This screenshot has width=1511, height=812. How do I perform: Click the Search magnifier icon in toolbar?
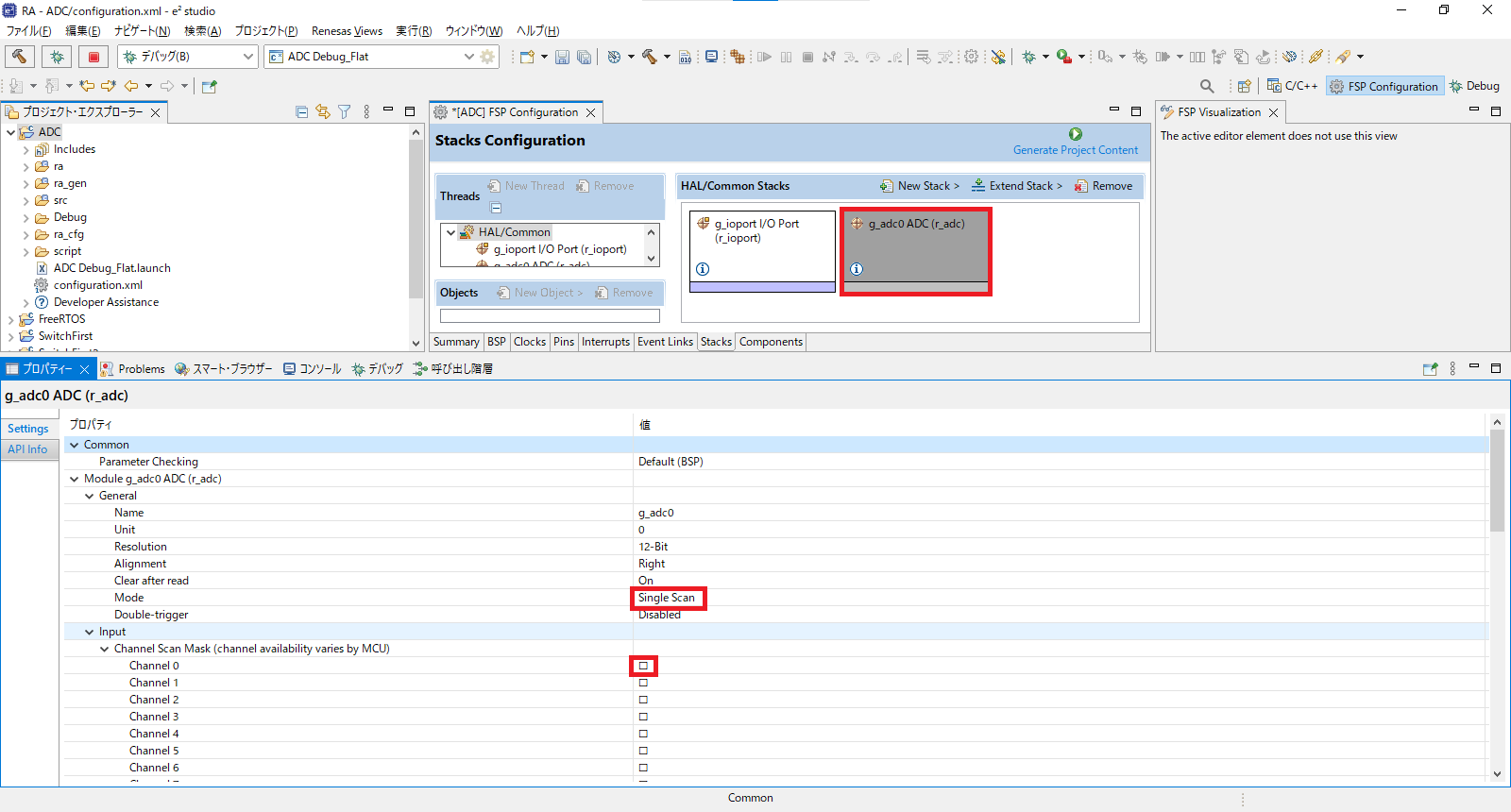[1207, 86]
